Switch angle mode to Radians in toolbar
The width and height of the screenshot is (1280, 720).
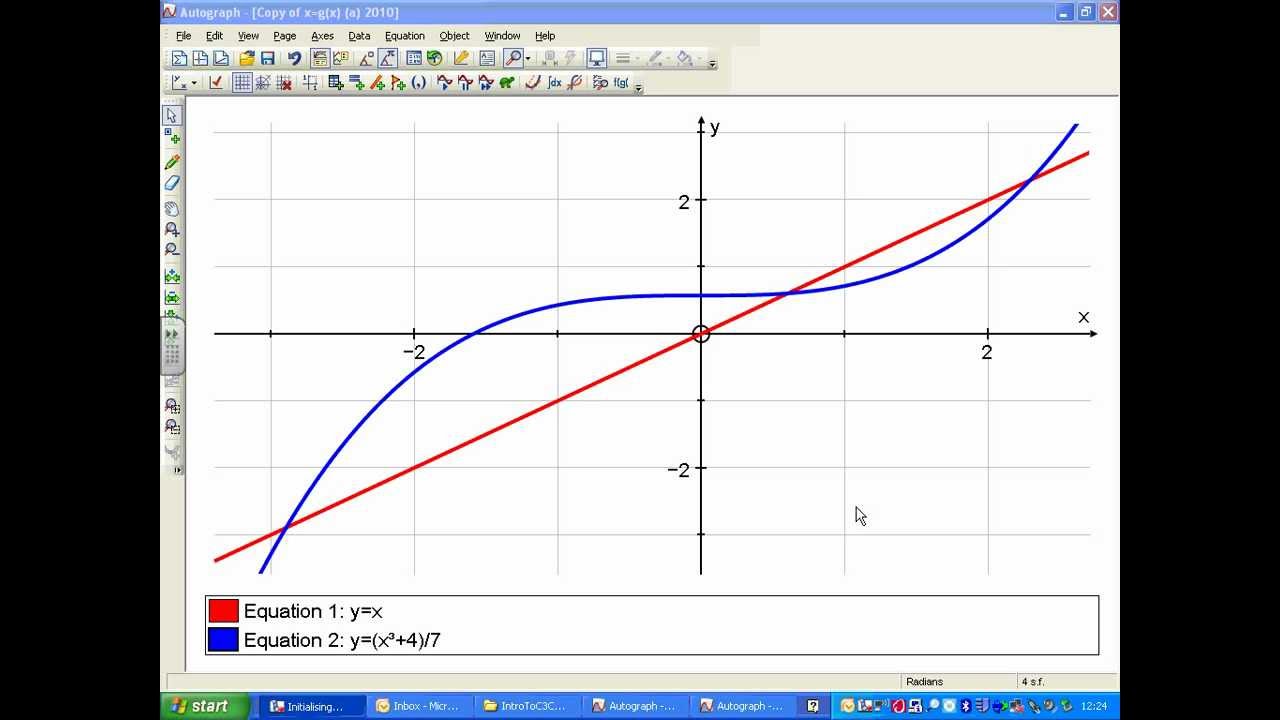(387, 58)
